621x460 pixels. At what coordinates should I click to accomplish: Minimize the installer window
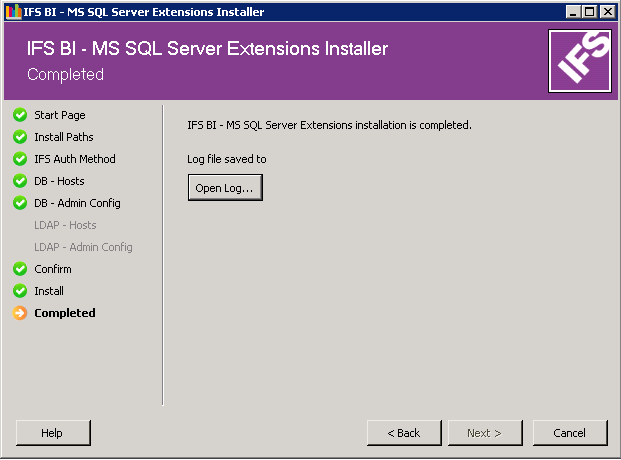coord(574,12)
